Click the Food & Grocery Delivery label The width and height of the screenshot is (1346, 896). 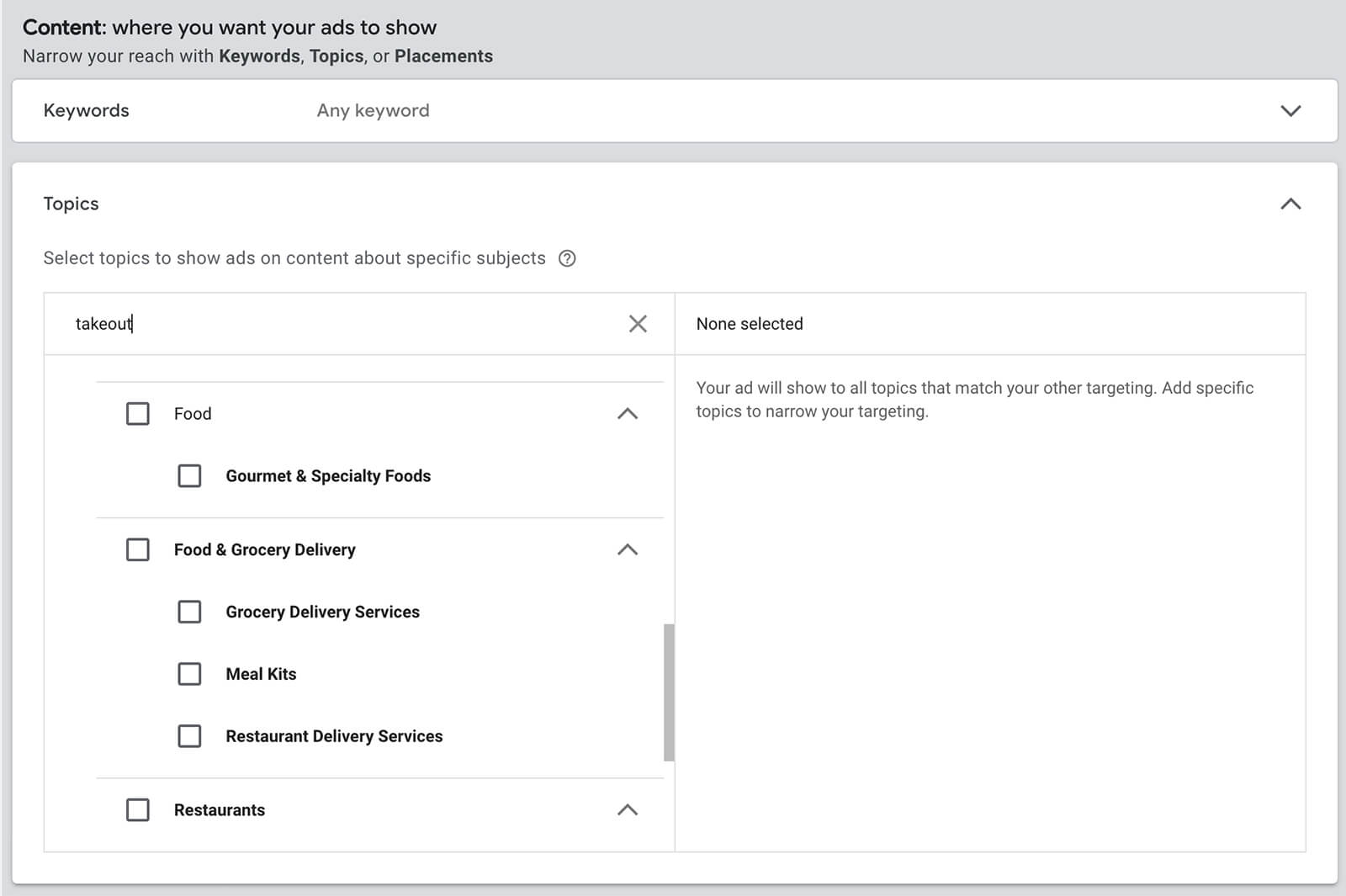264,550
